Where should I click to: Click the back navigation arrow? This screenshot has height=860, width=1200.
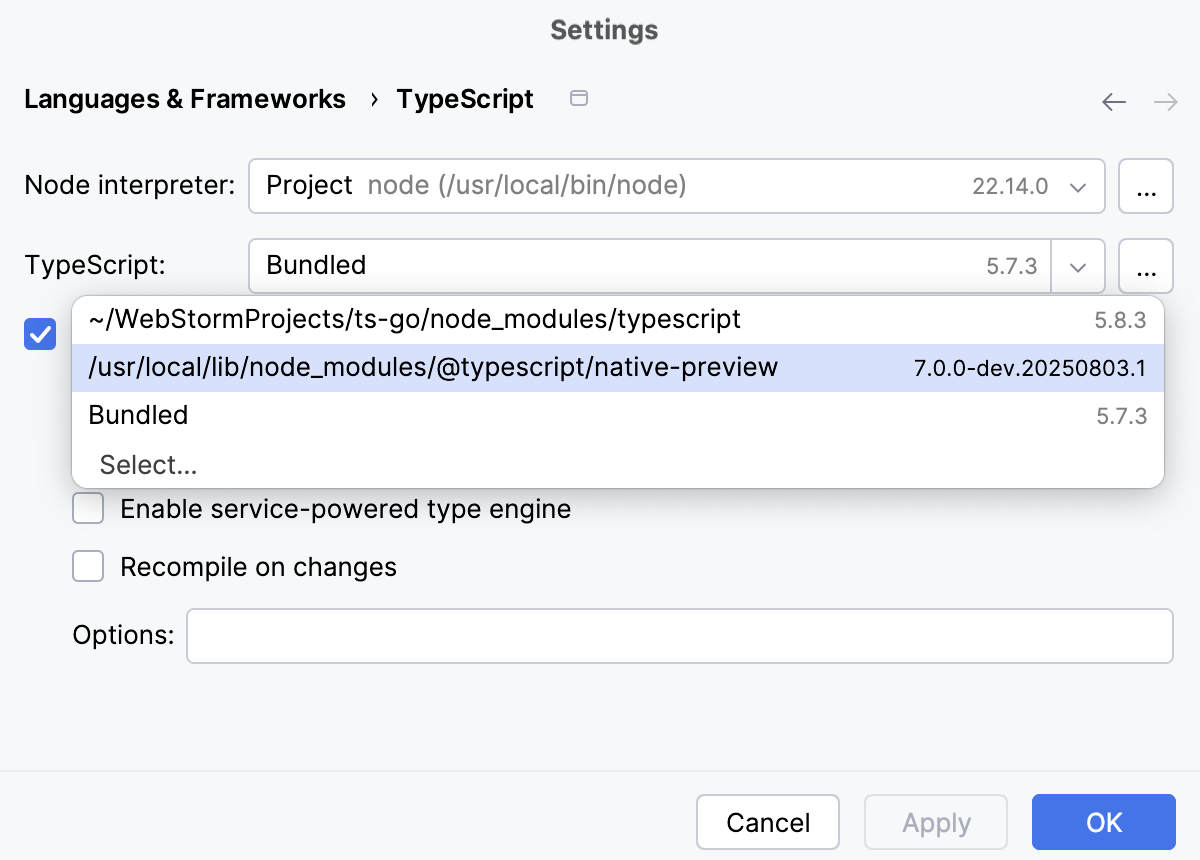[x=1113, y=101]
